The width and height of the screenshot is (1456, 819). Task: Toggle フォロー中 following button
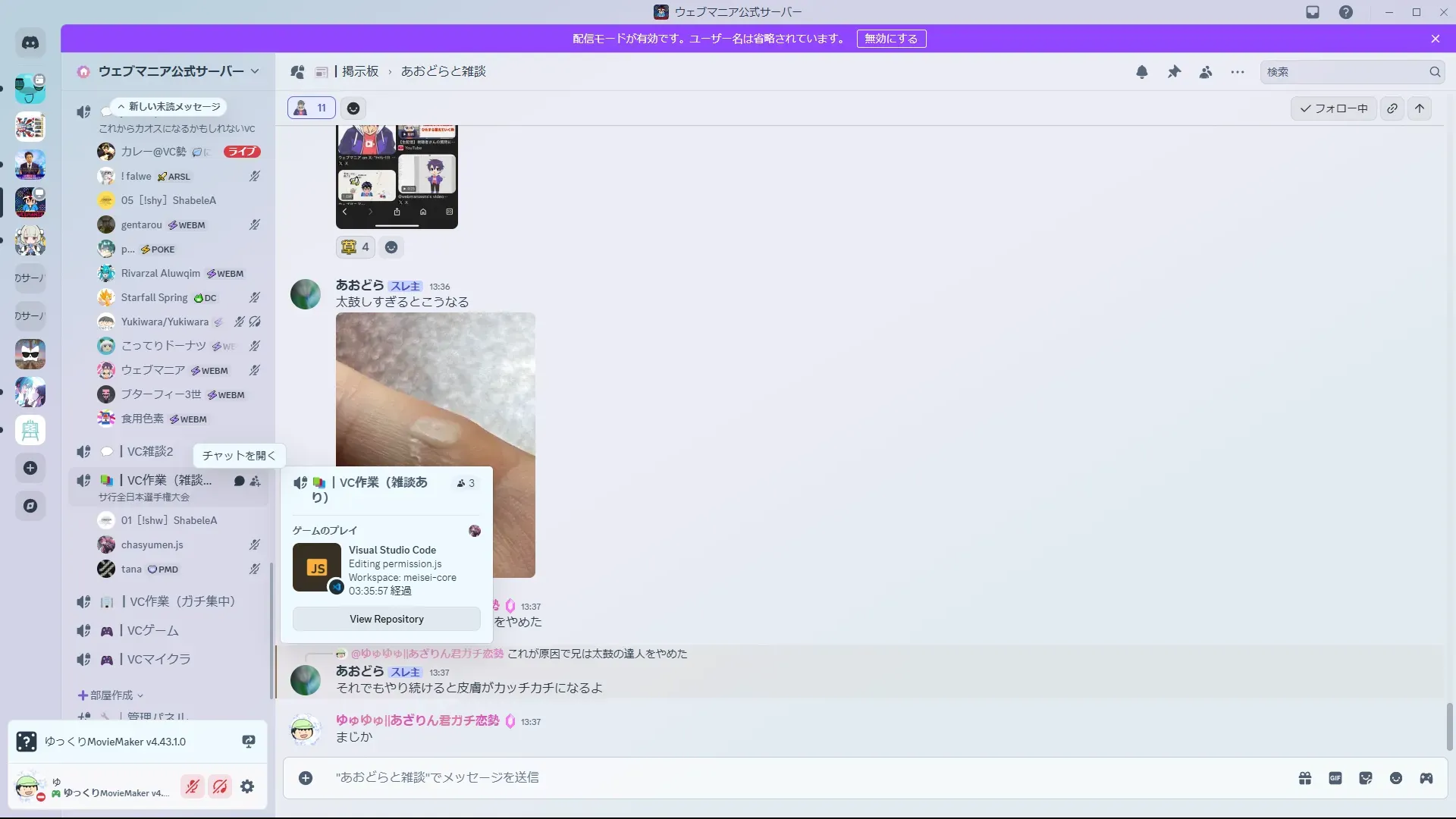pyautogui.click(x=1334, y=108)
